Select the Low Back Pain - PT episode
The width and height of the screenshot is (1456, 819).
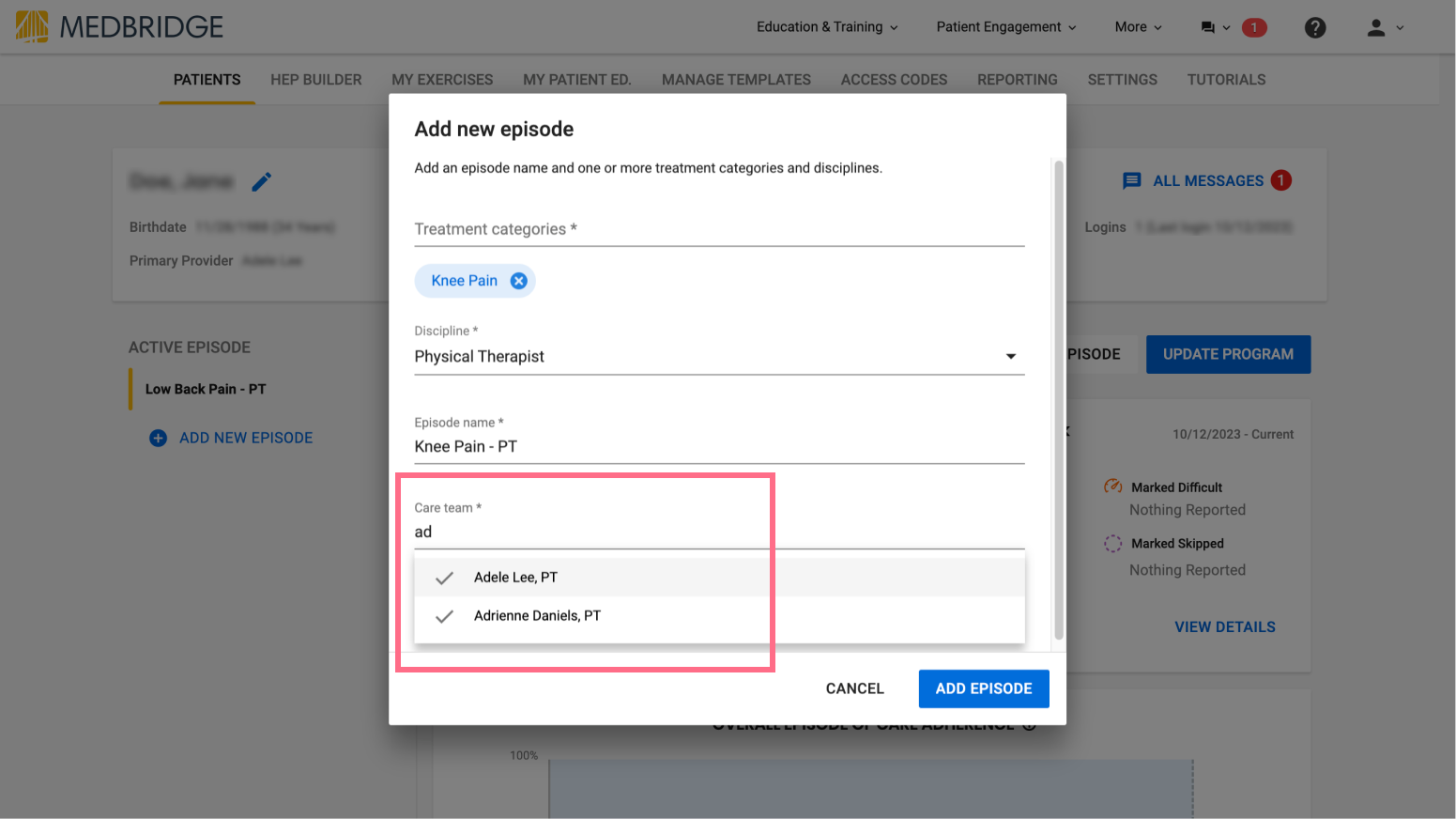(x=206, y=389)
